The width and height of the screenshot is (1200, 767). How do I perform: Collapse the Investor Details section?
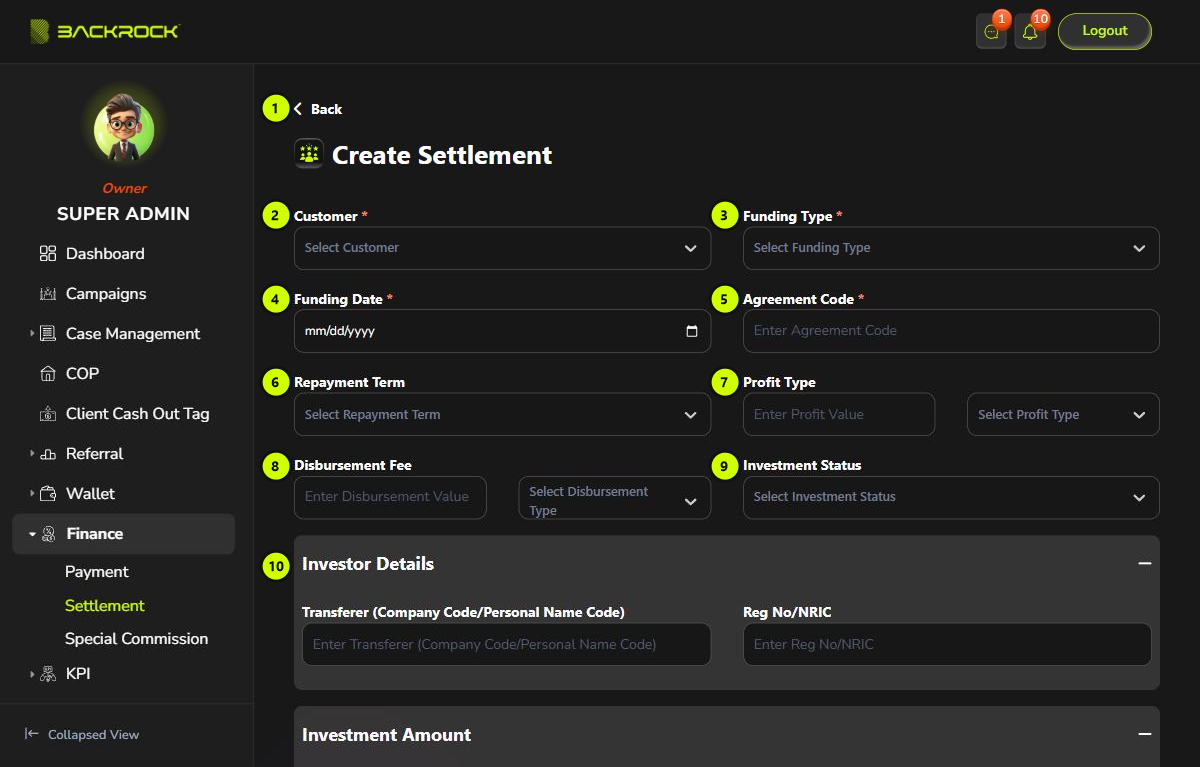(1145, 564)
